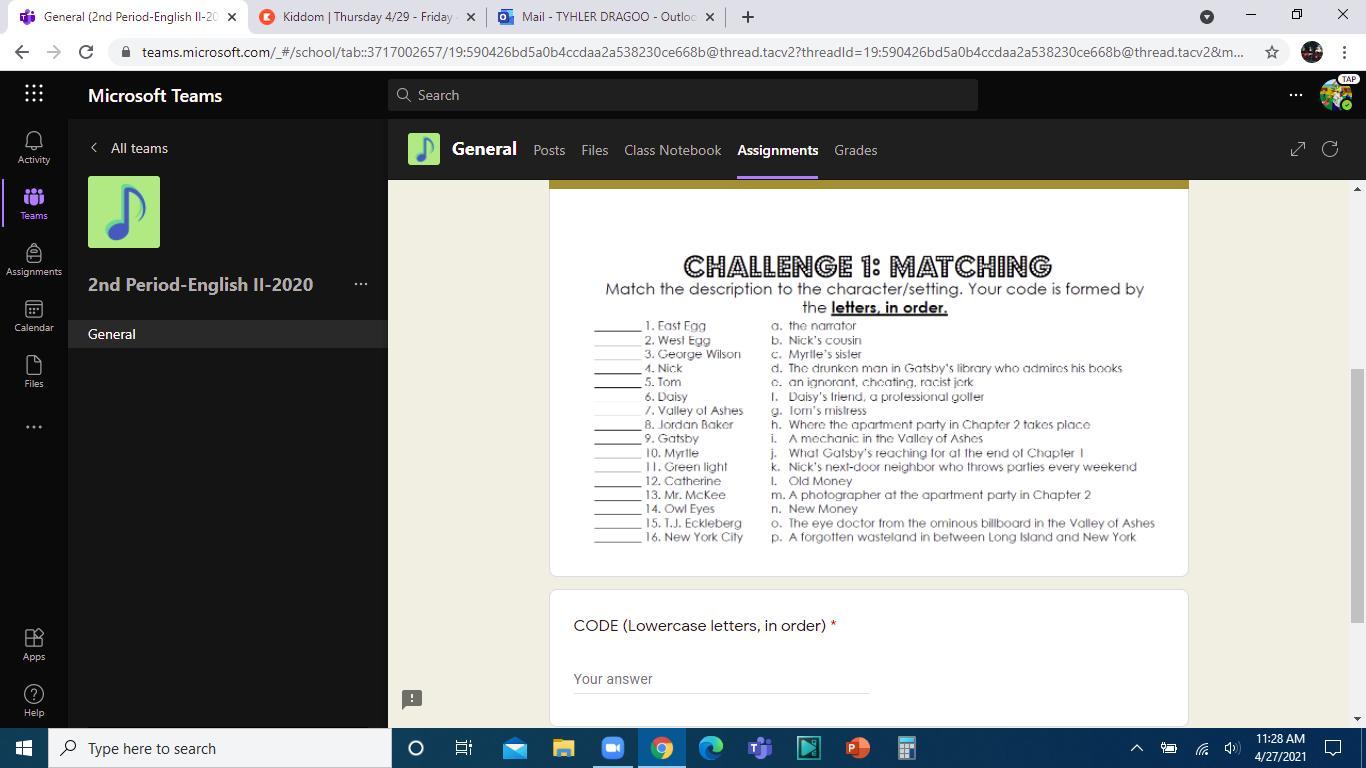The image size is (1366, 768).
Task: Select the General channel
Action: tap(228, 334)
